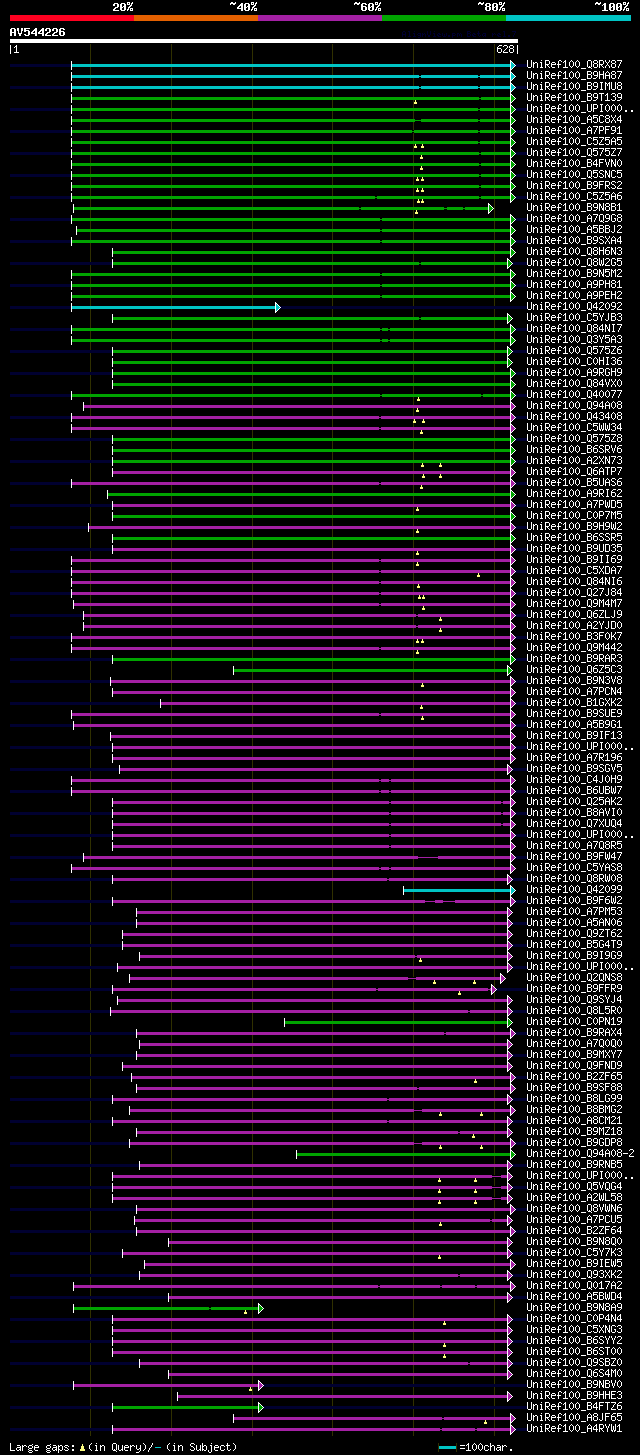Open hit UniRef100_B9H9W2

[574, 527]
